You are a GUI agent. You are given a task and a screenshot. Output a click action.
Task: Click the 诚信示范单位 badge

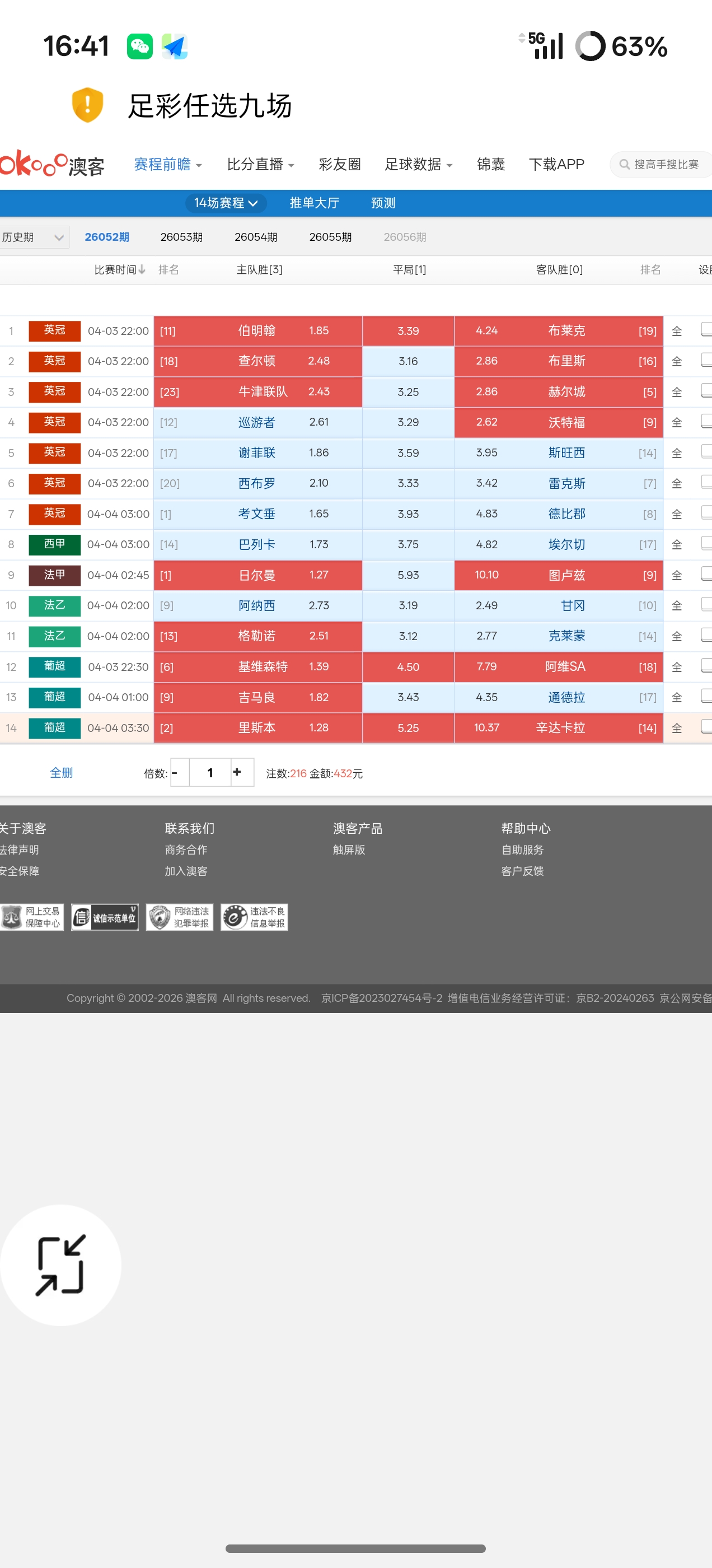click(x=105, y=917)
